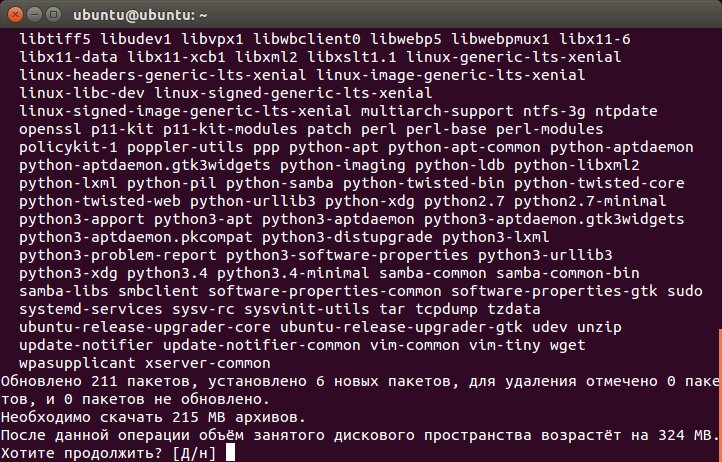Image resolution: width=722 pixels, height=462 pixels.
Task: Maximize the terminal window
Action: coord(54,15)
